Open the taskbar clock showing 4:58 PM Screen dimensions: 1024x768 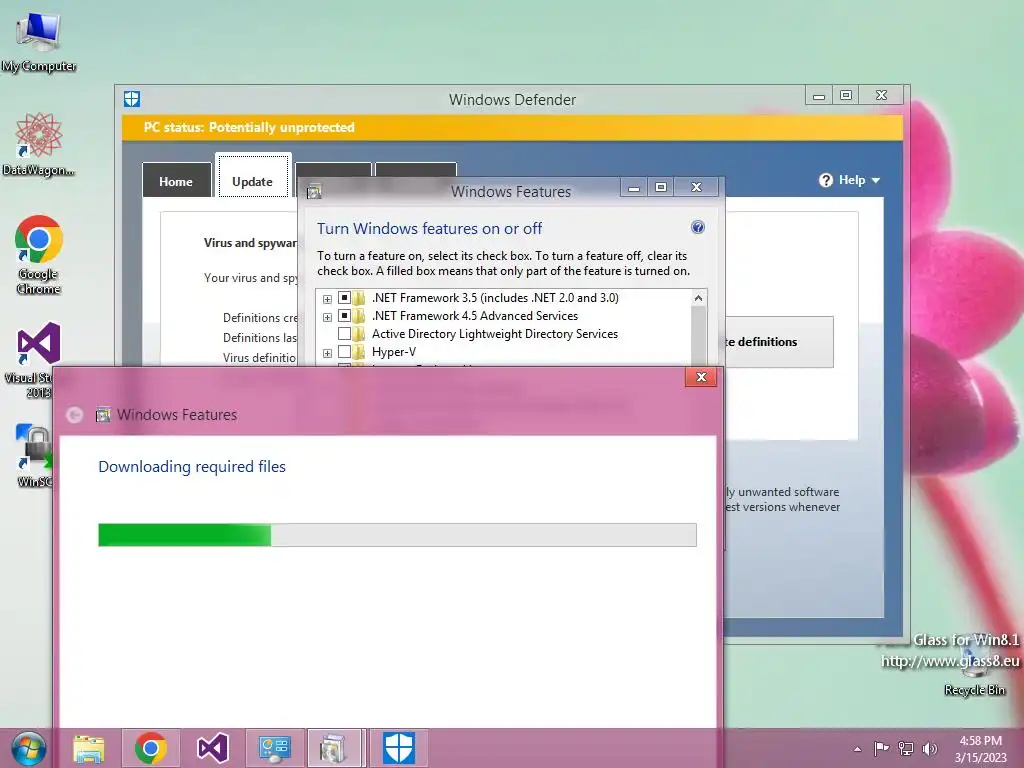coord(980,749)
